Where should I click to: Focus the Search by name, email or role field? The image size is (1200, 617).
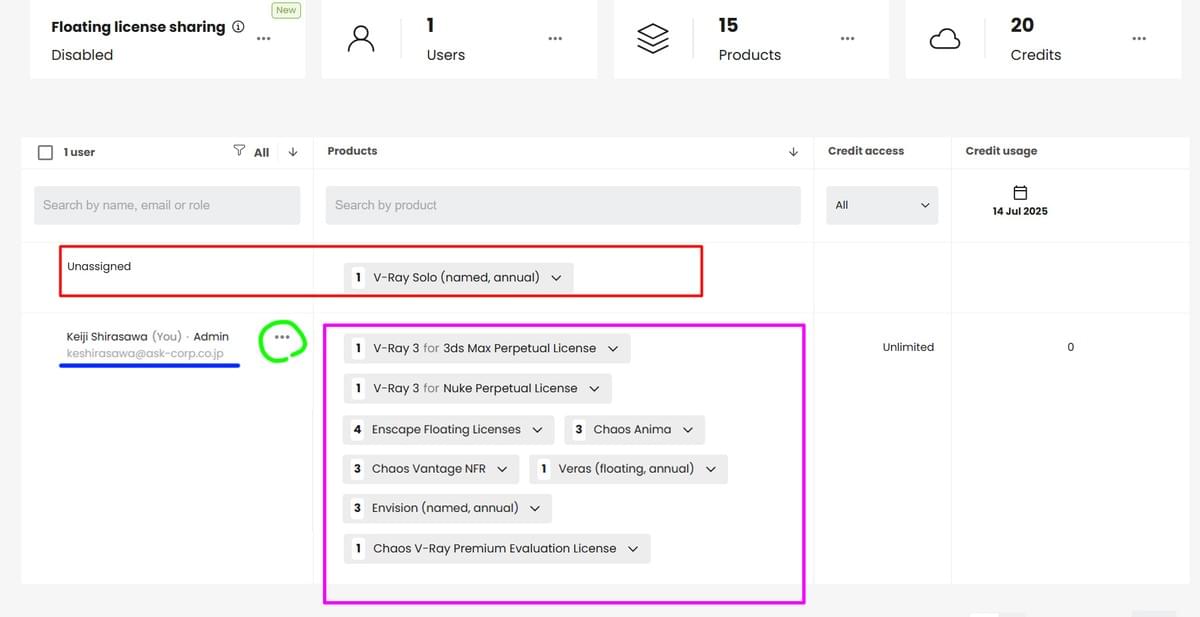(x=167, y=205)
